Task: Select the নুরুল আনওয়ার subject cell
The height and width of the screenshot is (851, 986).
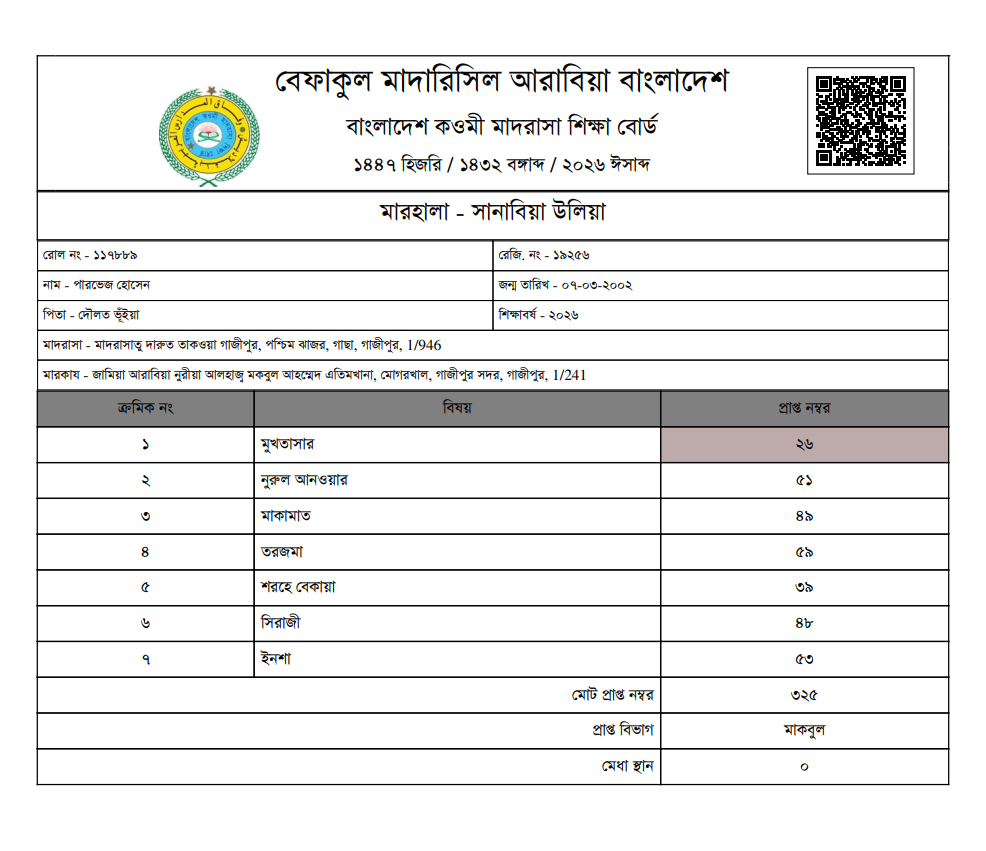Action: [x=304, y=480]
